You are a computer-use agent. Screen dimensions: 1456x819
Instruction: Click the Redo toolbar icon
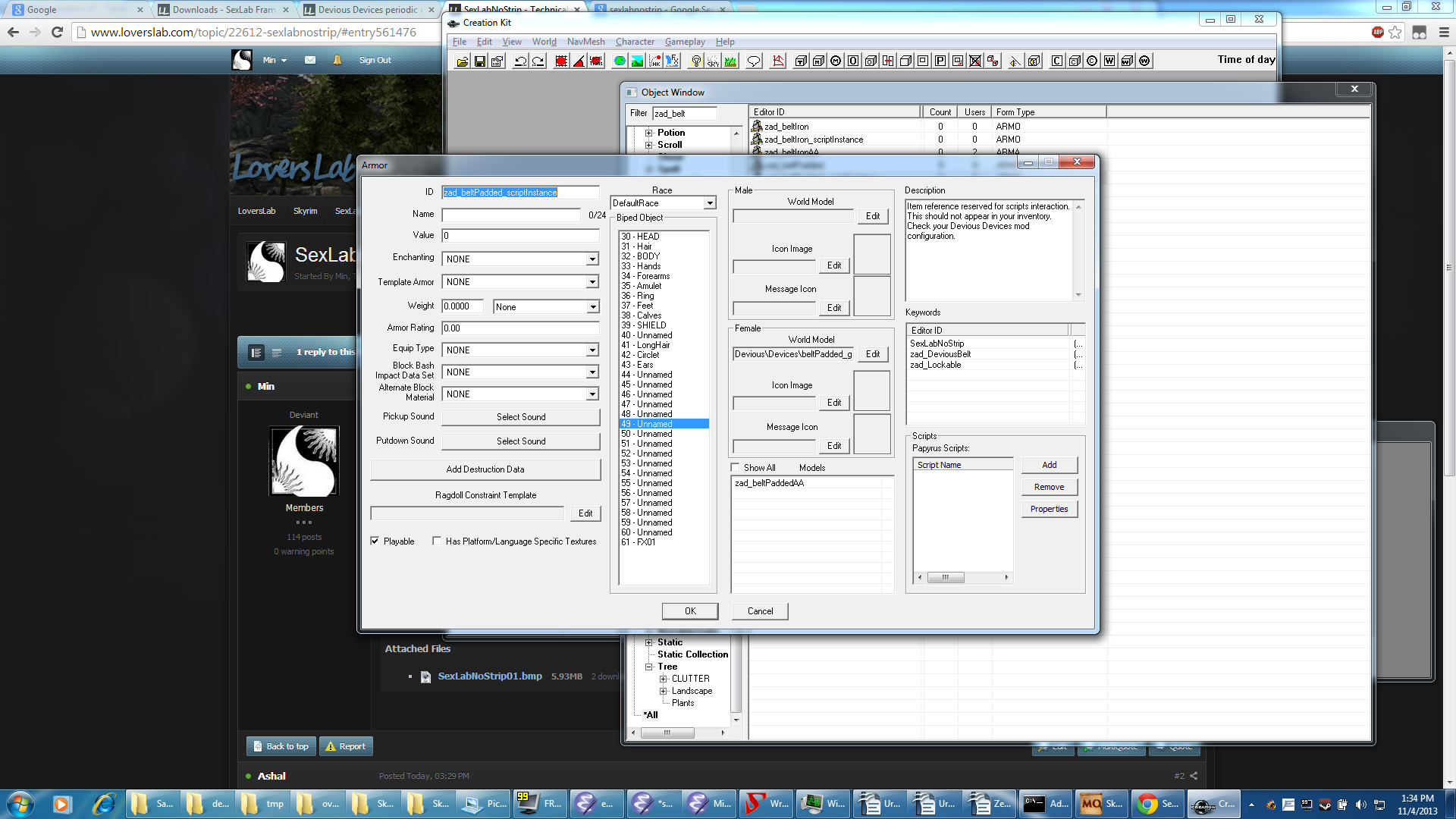click(538, 61)
